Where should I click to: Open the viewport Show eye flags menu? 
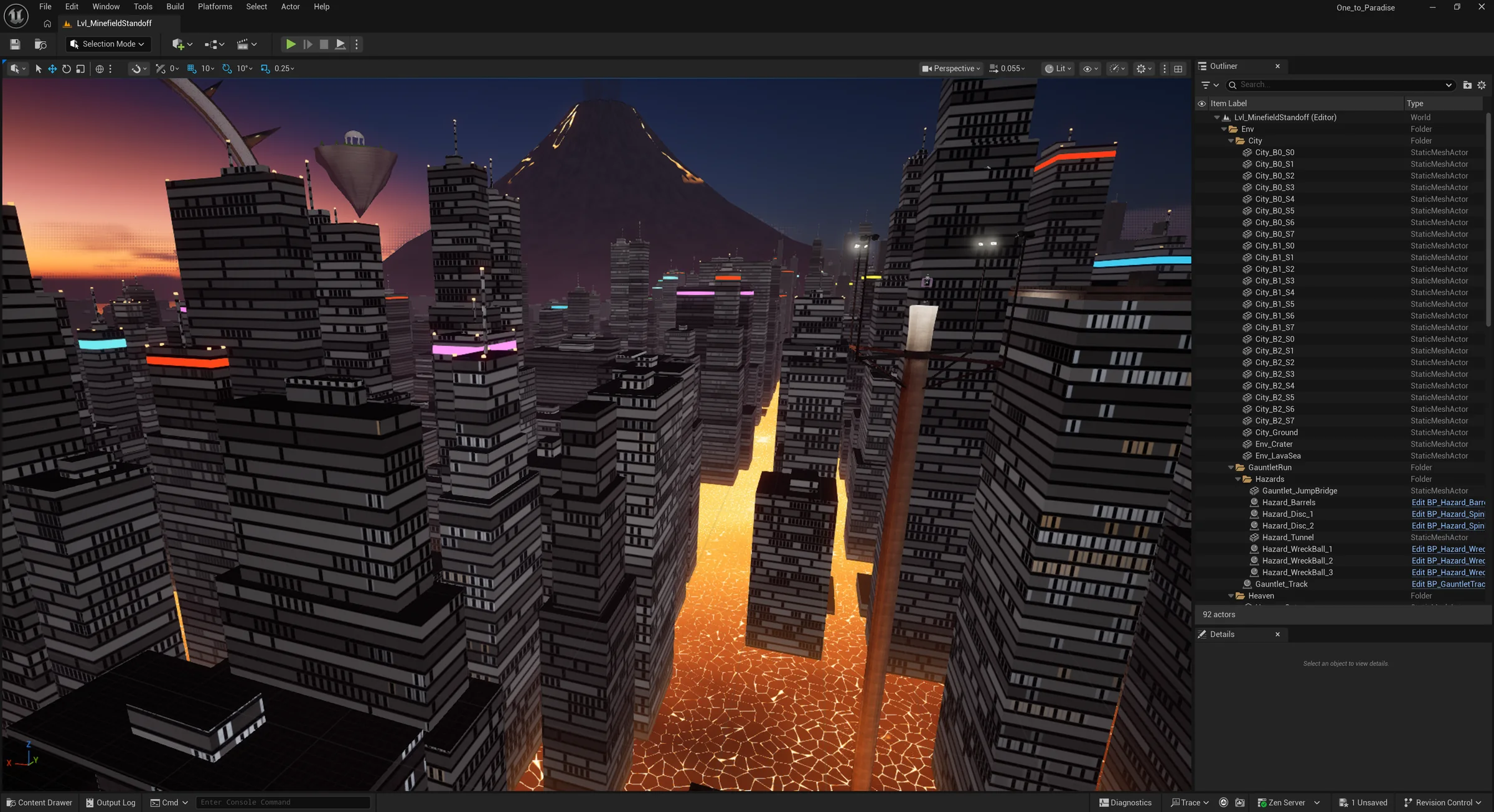1090,68
